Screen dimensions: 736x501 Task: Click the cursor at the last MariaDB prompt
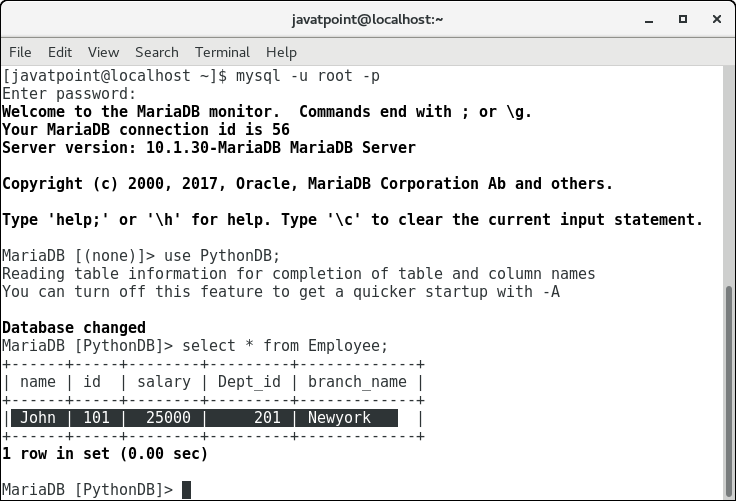pos(186,490)
